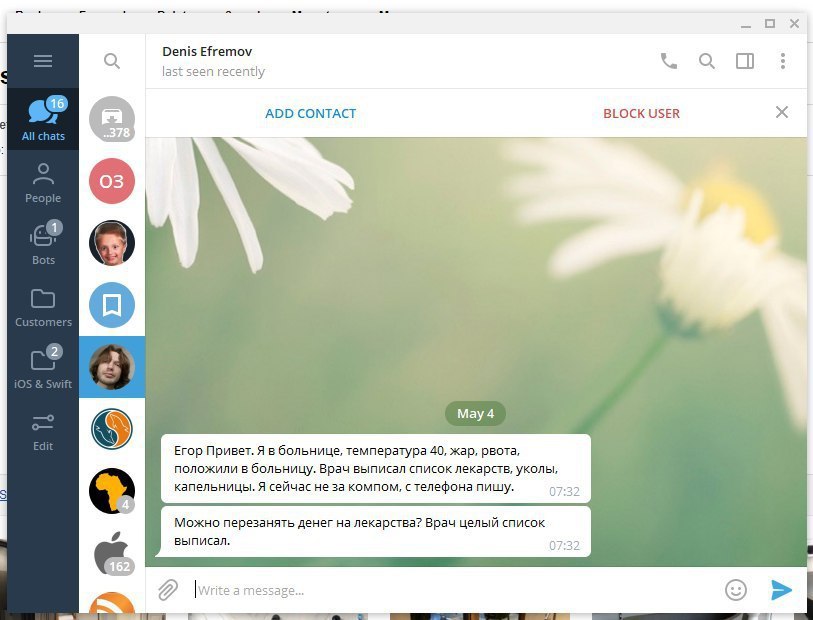813x620 pixels.
Task: Switch to iOS & Swift folder
Action: (x=43, y=368)
